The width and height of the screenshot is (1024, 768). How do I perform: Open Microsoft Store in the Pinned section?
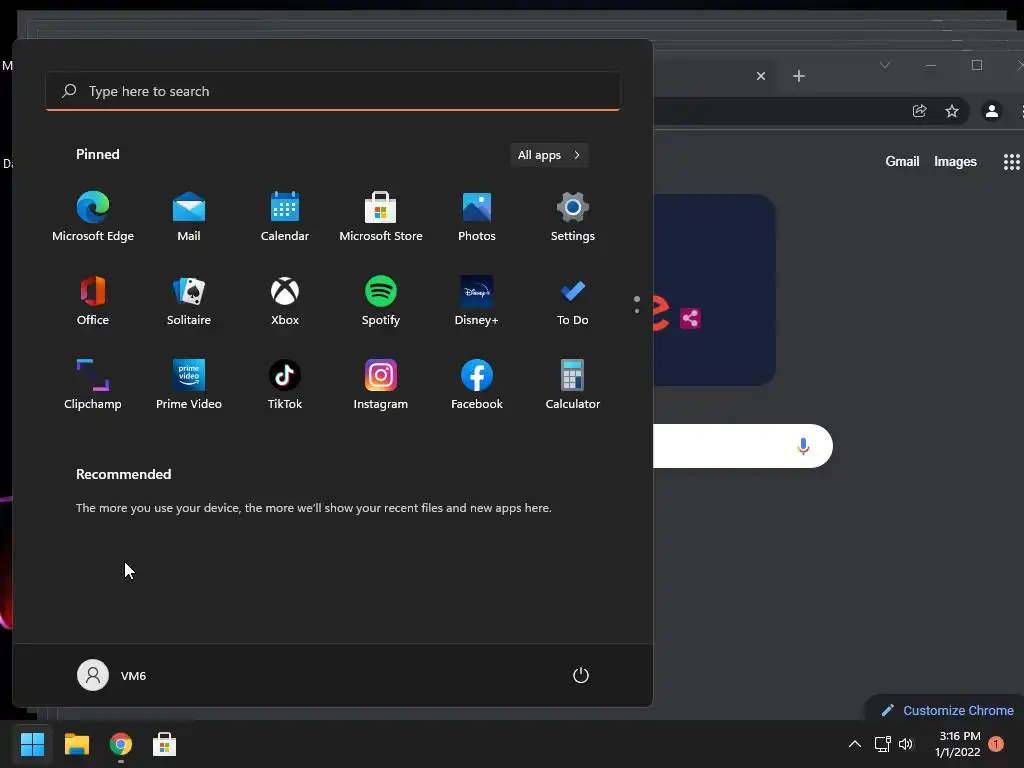pyautogui.click(x=381, y=217)
